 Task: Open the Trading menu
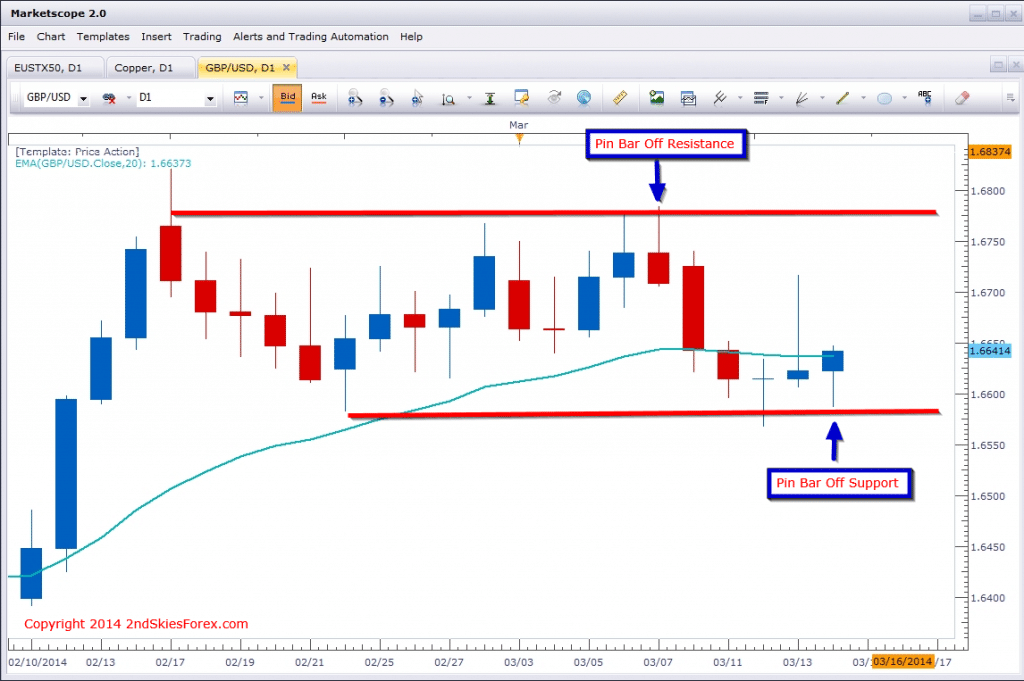click(202, 37)
